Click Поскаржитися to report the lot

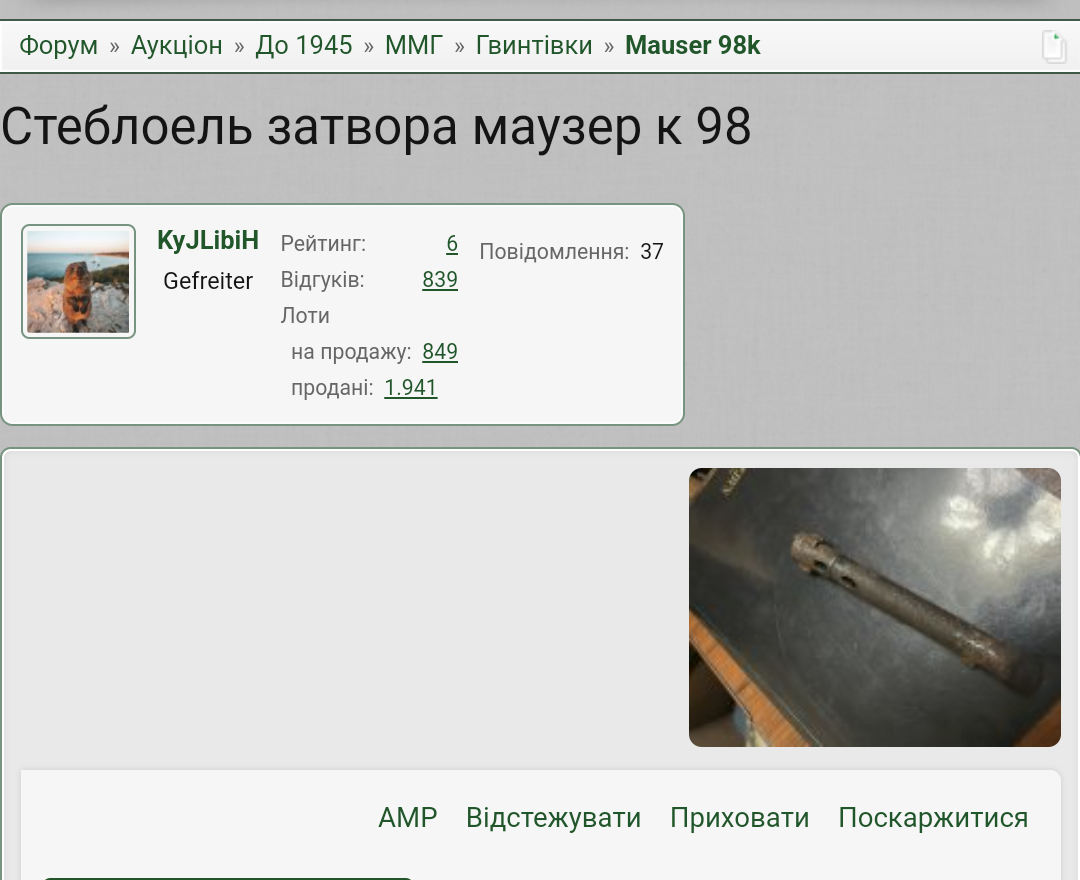click(x=933, y=818)
